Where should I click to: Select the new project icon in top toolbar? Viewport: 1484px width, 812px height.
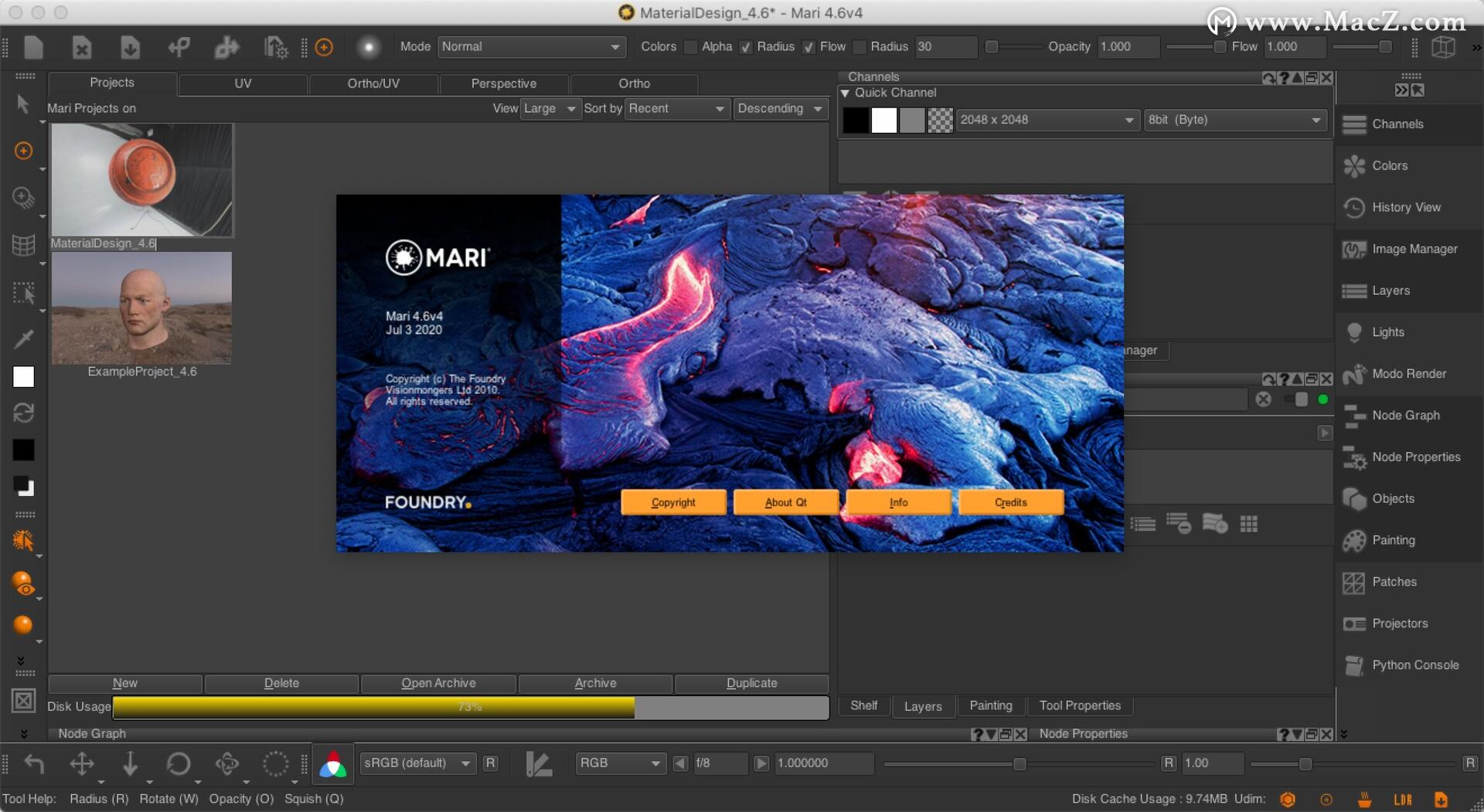pos(32,47)
